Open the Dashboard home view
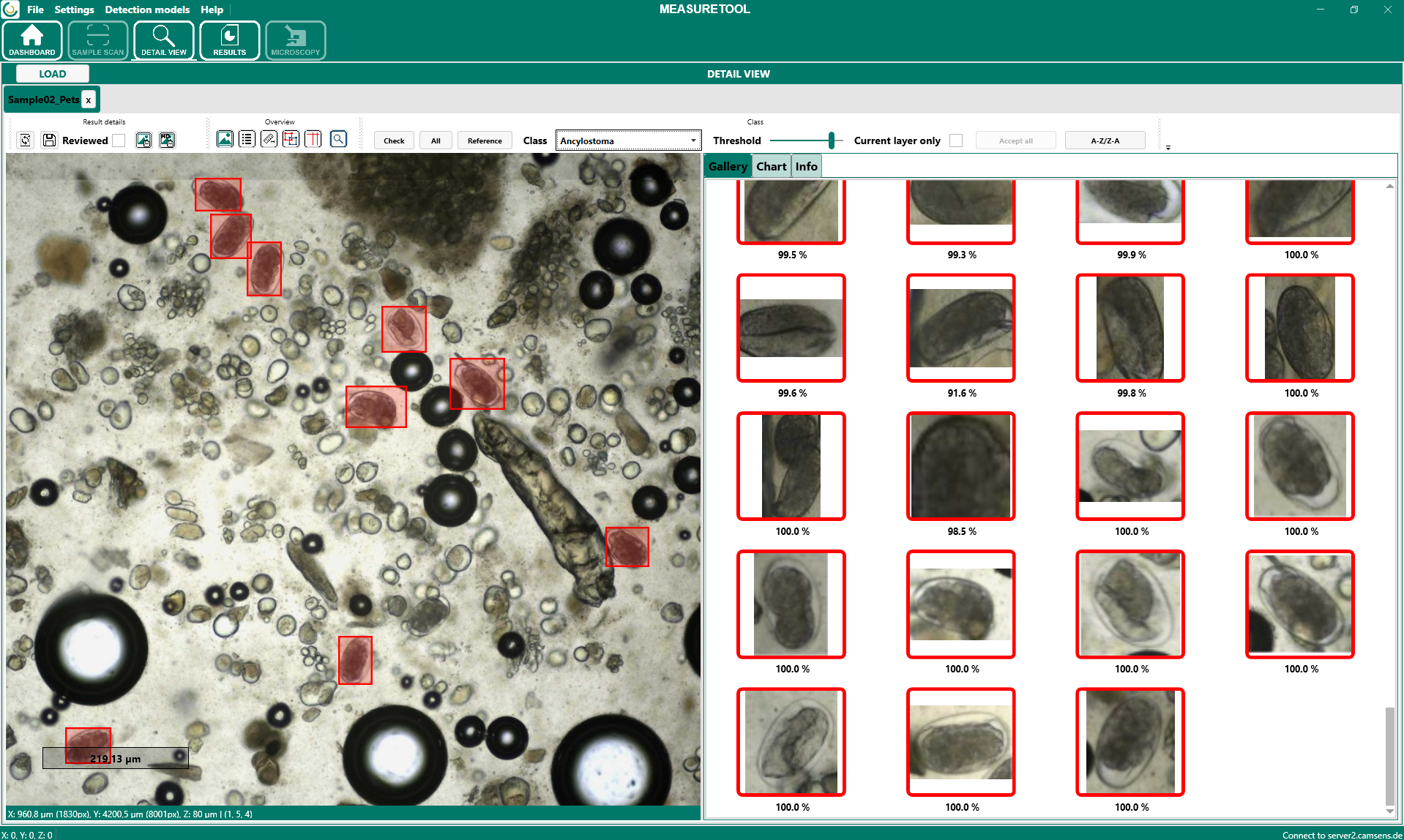 (32, 40)
